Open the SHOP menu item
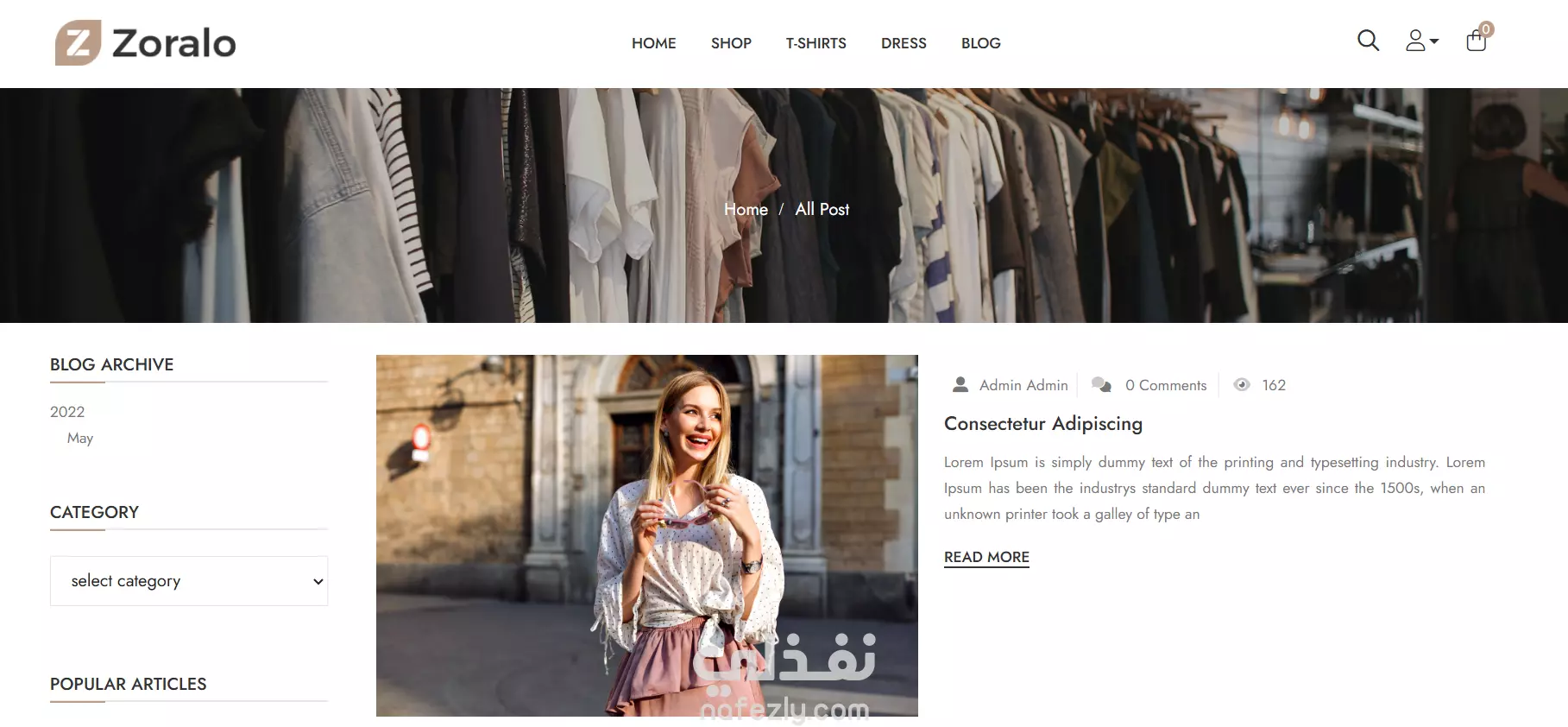 731,43
